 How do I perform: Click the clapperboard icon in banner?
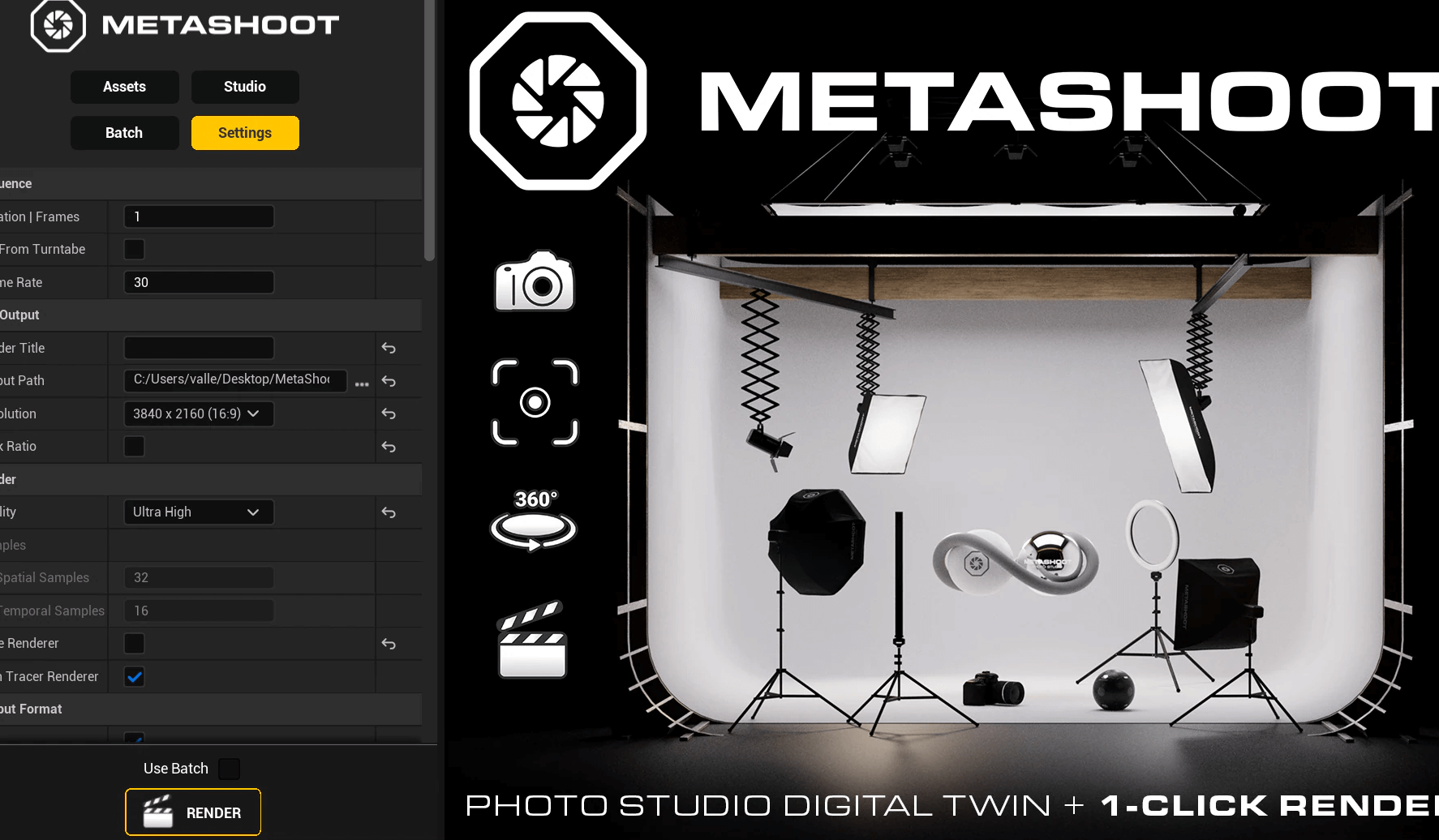point(532,639)
